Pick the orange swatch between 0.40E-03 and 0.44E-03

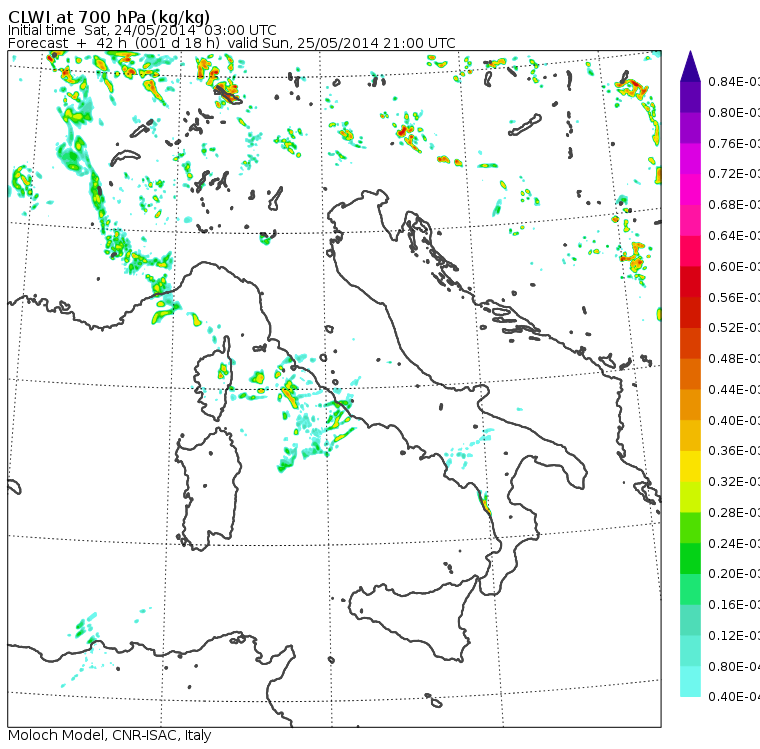click(x=690, y=405)
